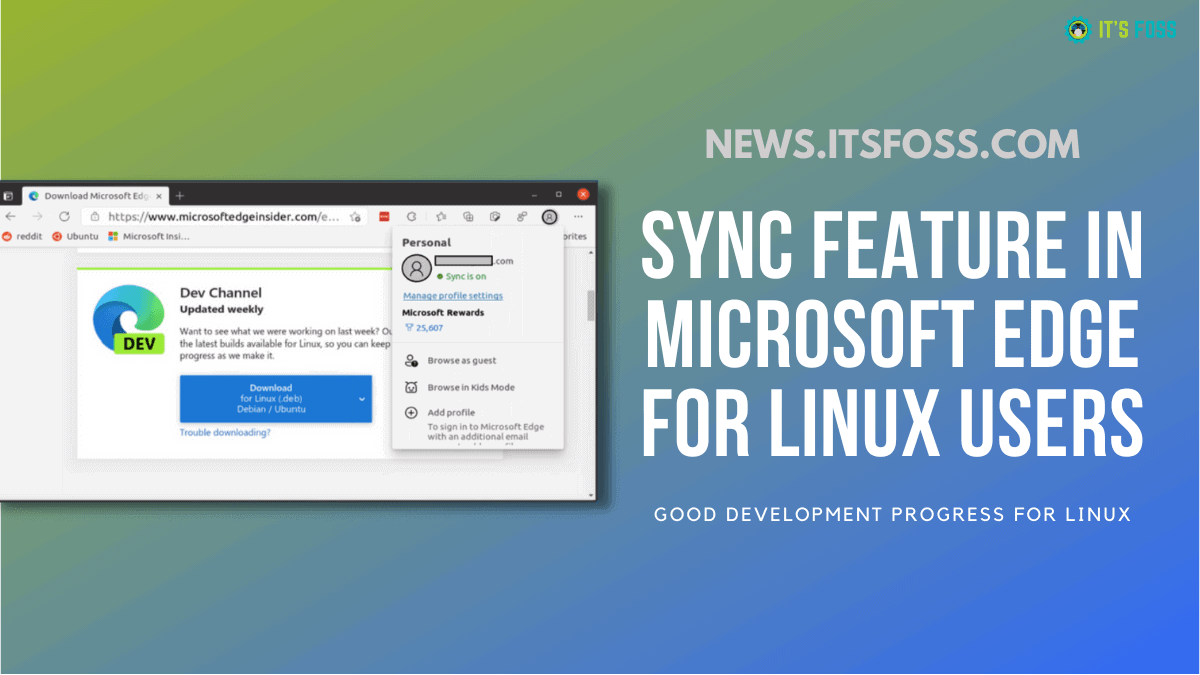Open the Download button dropdown arrow

(361, 398)
